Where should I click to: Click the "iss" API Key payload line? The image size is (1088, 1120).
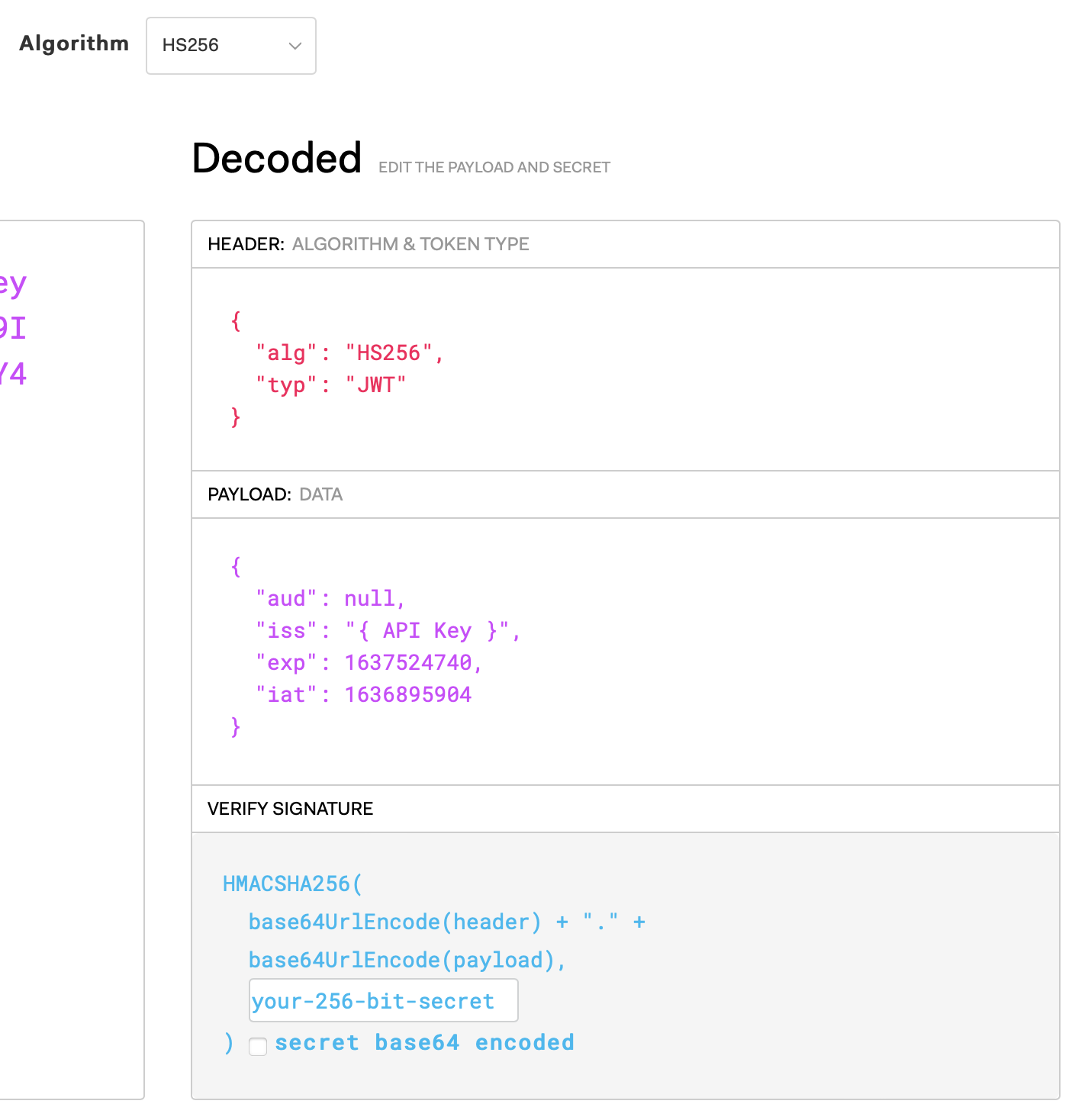tap(388, 631)
